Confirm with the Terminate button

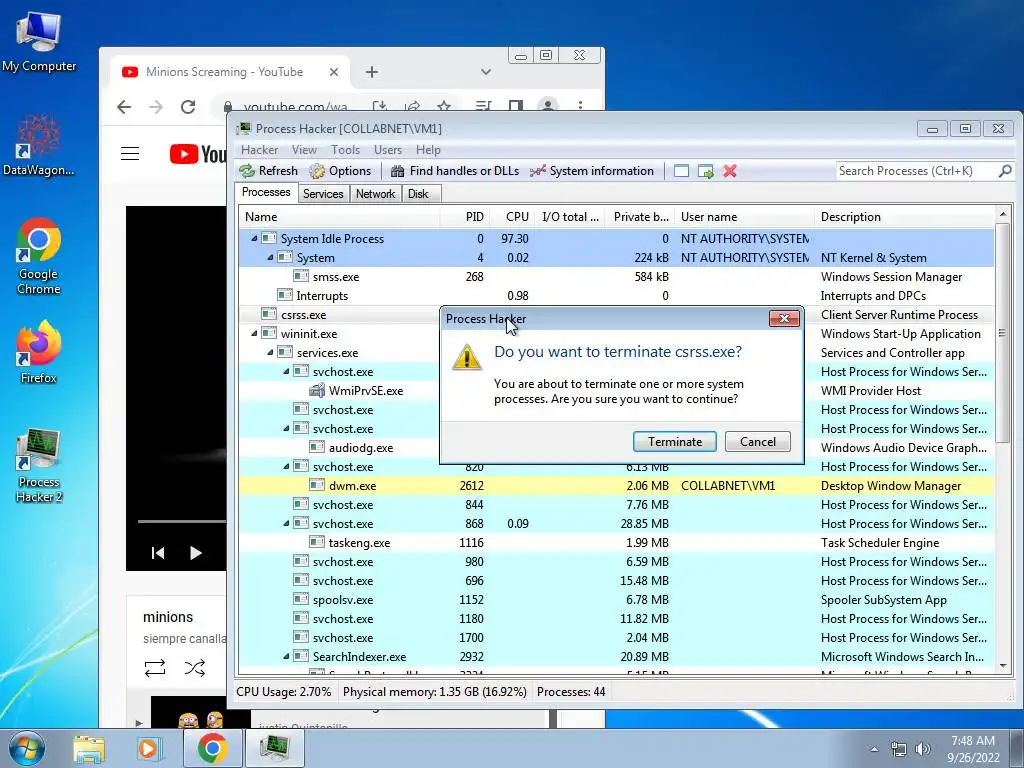click(675, 441)
